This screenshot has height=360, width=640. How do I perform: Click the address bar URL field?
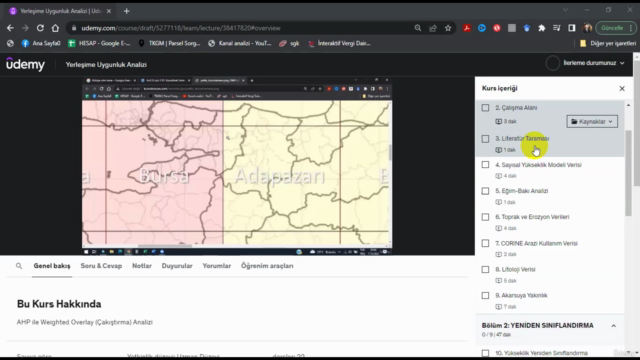pos(241,28)
